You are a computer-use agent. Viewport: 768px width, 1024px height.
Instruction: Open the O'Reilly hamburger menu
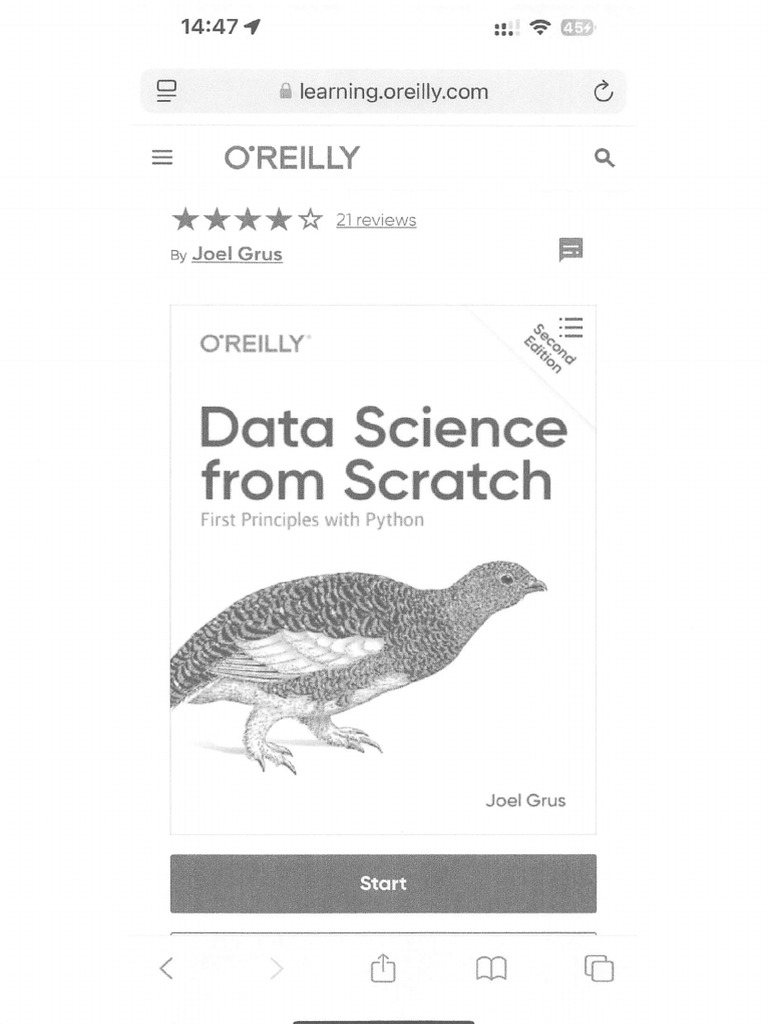click(162, 158)
